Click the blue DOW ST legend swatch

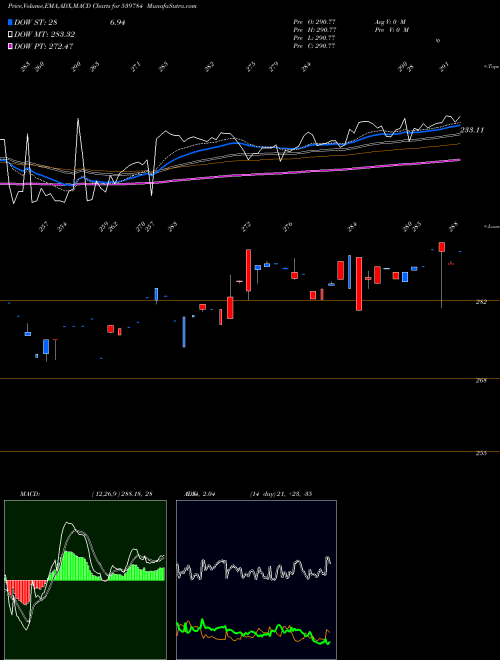[10, 22]
